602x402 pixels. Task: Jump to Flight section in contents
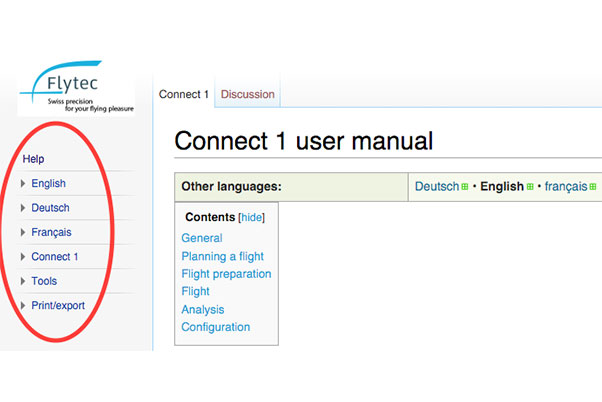pyautogui.click(x=195, y=291)
